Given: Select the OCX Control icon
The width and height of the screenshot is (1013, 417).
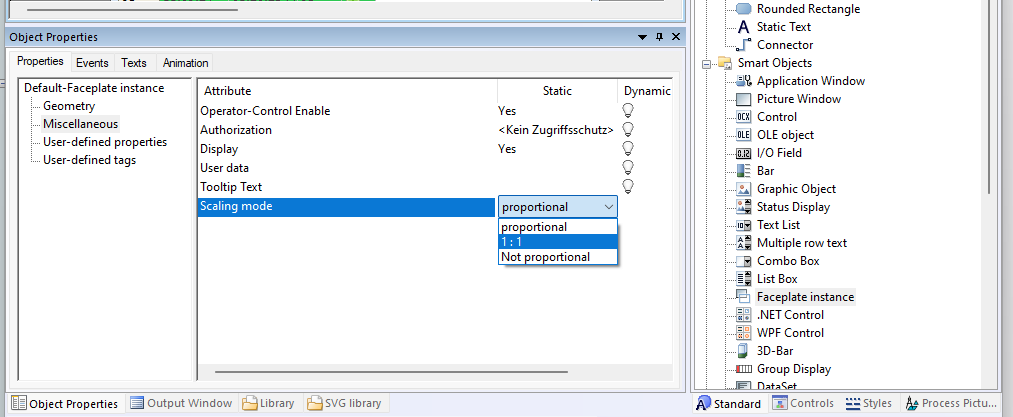Looking at the screenshot, I should click(x=744, y=117).
